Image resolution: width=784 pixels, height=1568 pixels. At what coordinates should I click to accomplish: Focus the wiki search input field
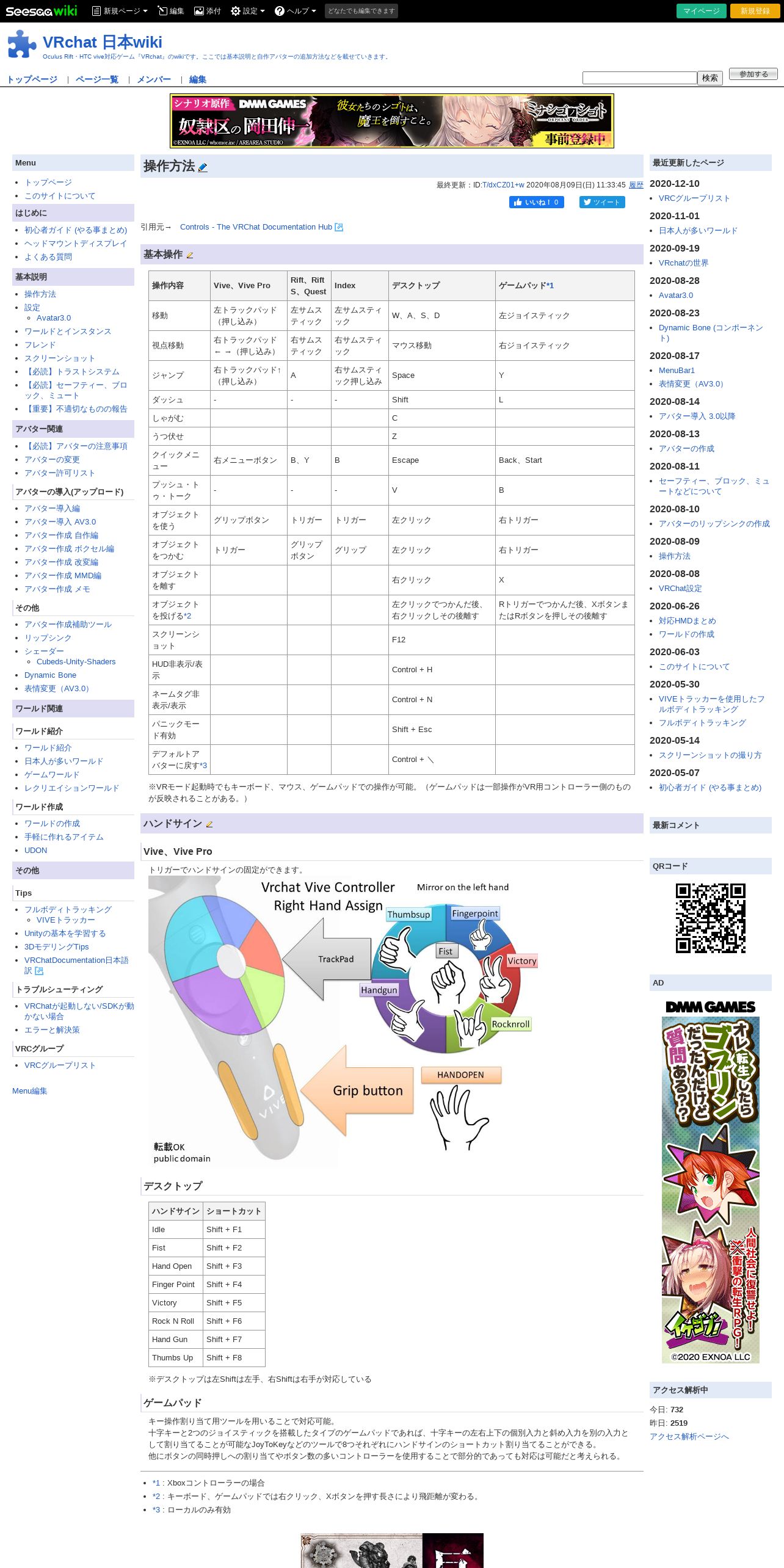tap(639, 78)
